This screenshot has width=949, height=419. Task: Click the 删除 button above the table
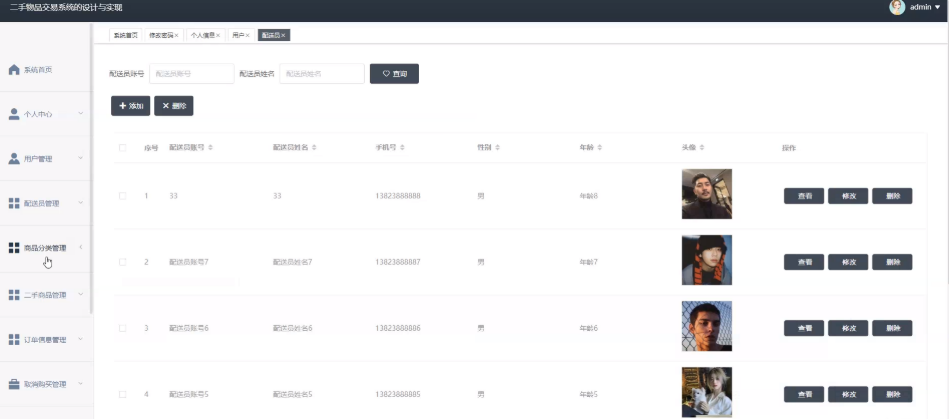pyautogui.click(x=174, y=106)
